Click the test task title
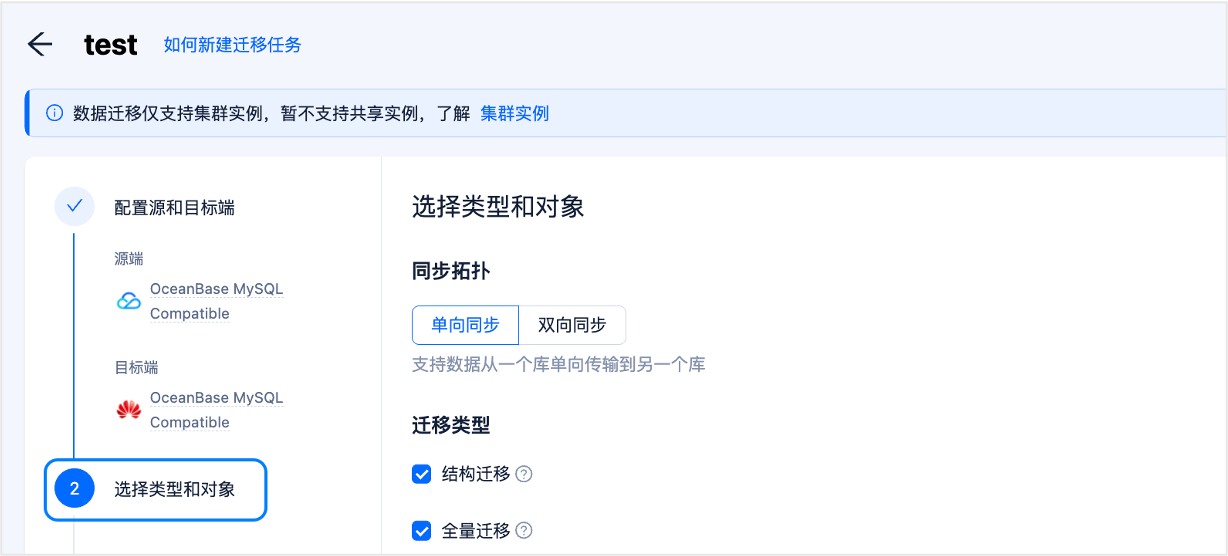This screenshot has width=1228, height=556. (111, 45)
